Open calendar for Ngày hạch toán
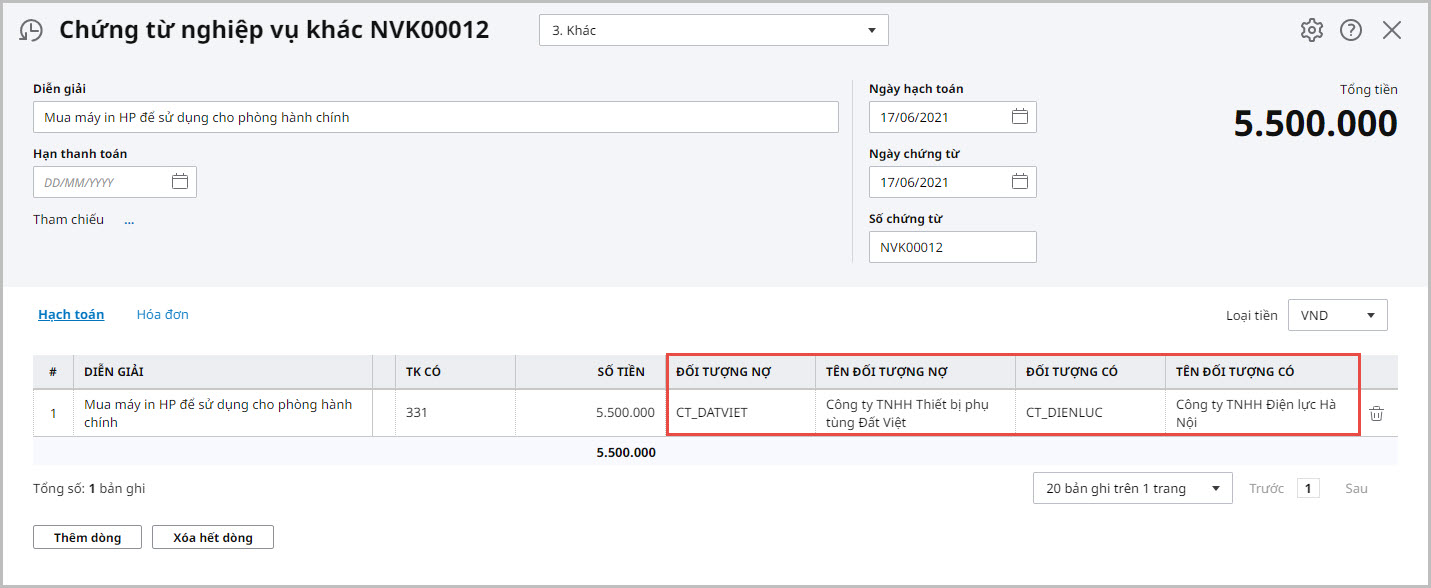This screenshot has height=588, width=1431. 1019,117
